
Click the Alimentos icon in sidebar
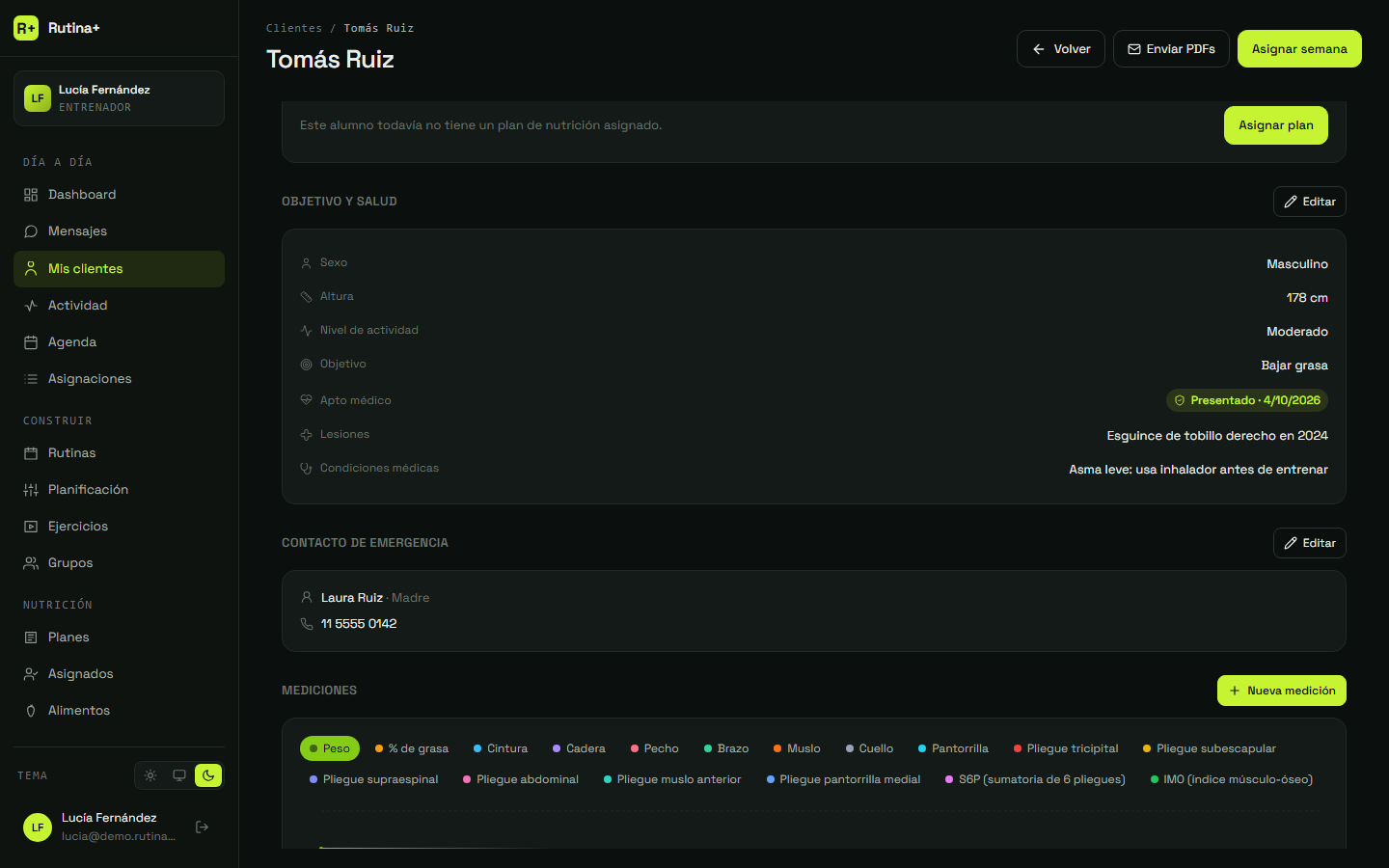[31, 711]
